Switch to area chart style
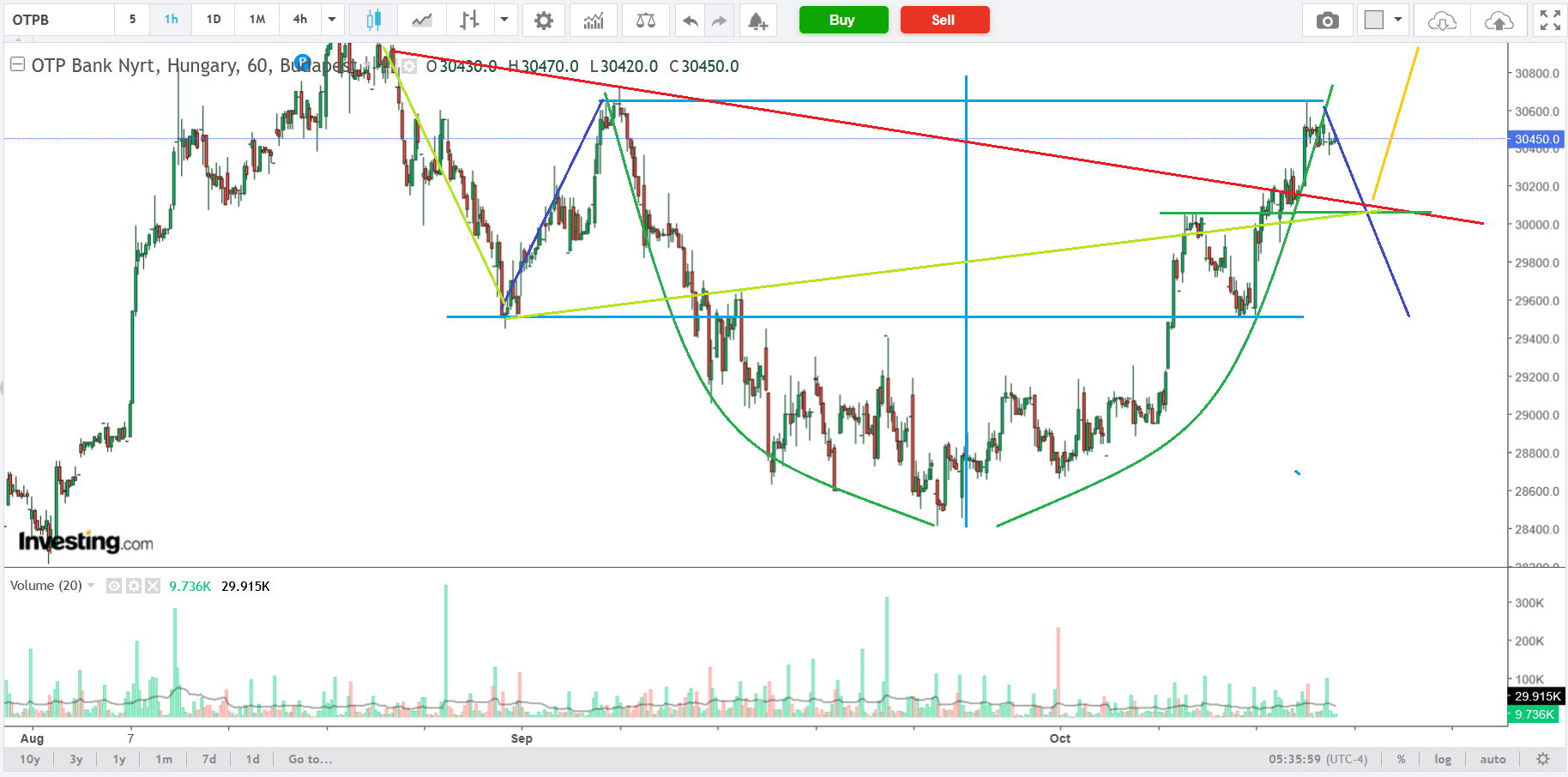The height and width of the screenshot is (777, 1568). click(421, 20)
